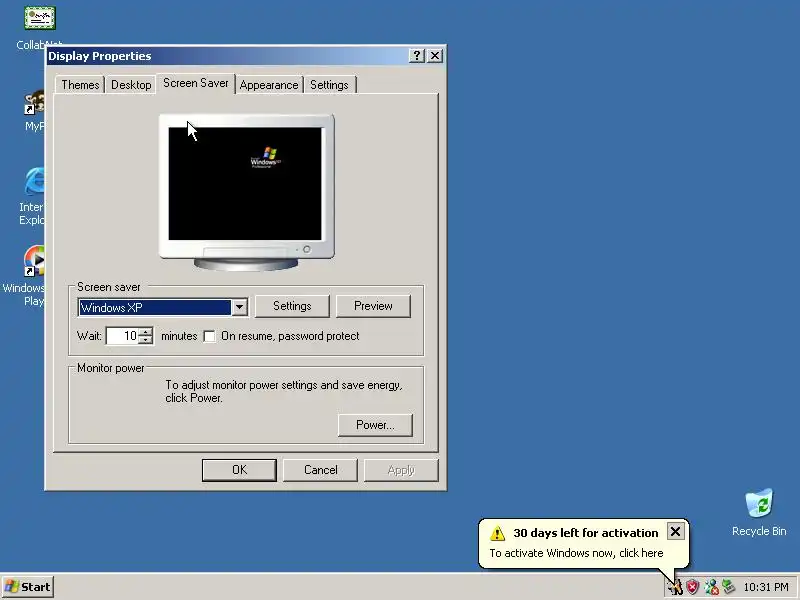This screenshot has width=800, height=600.
Task: Click the '30 days left for activation' heading
Action: [586, 533]
